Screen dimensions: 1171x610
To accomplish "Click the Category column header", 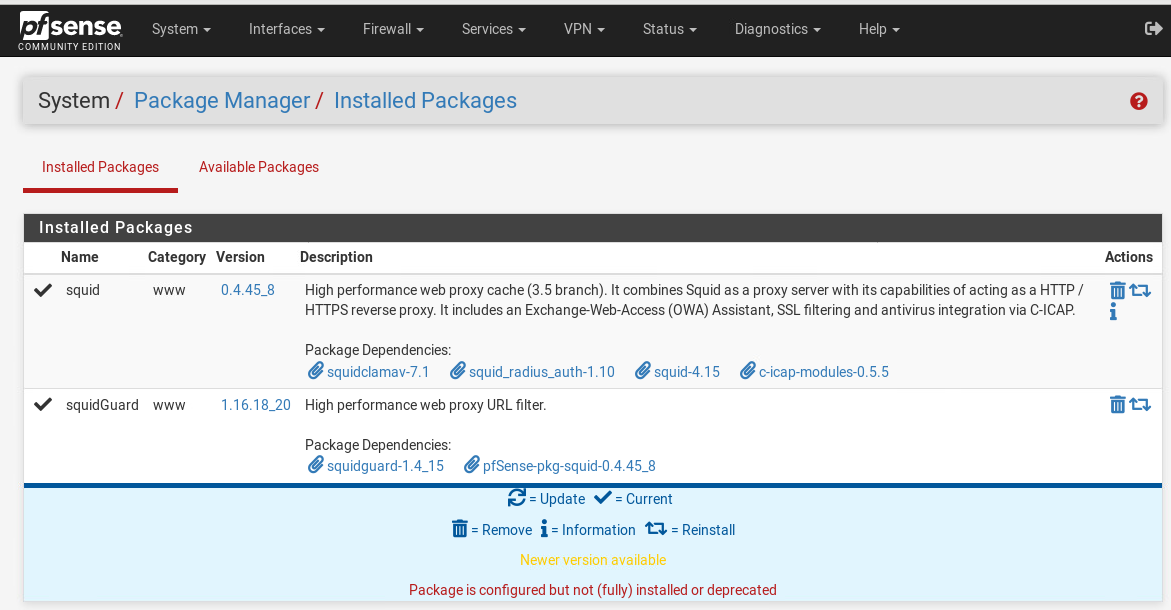I will pos(177,257).
